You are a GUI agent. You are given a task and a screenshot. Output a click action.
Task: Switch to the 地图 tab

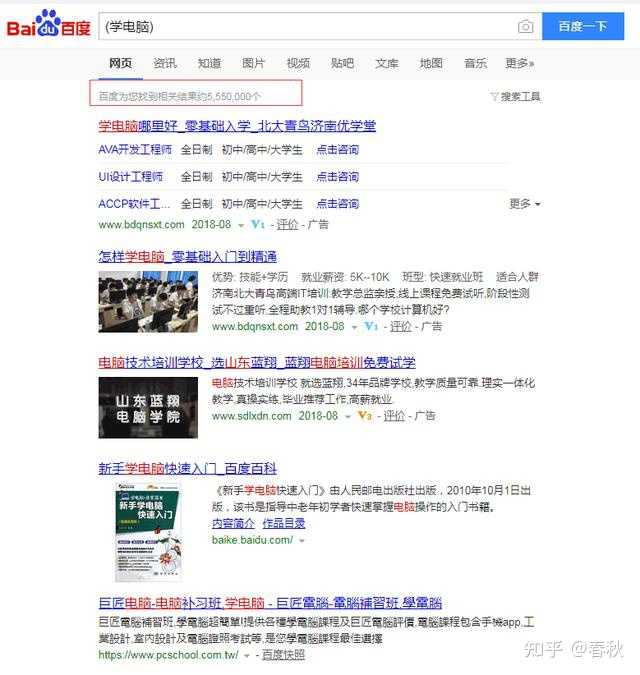431,63
